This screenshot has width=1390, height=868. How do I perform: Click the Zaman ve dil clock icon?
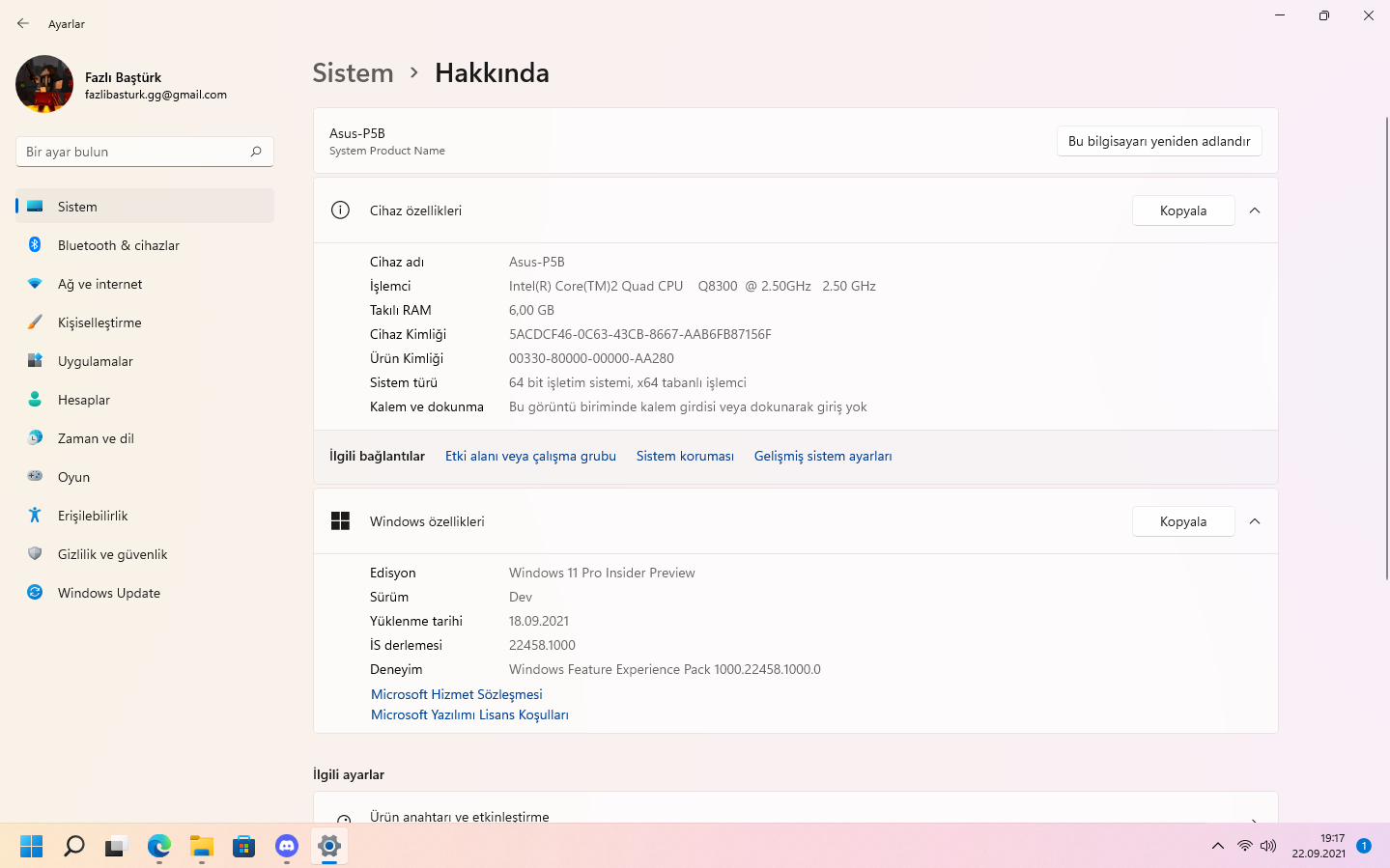point(35,438)
